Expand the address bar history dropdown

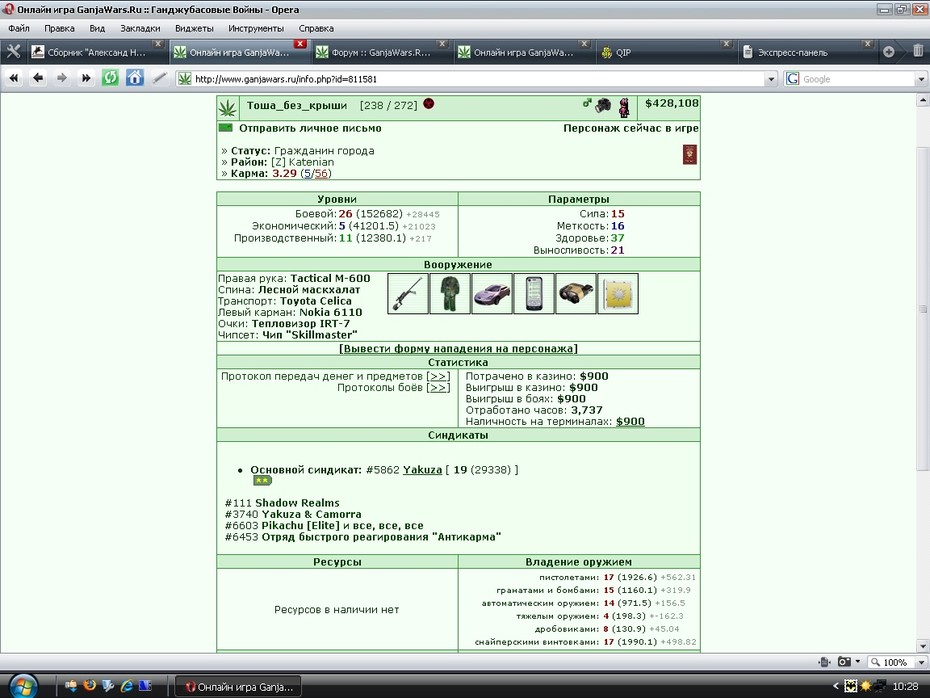click(771, 79)
